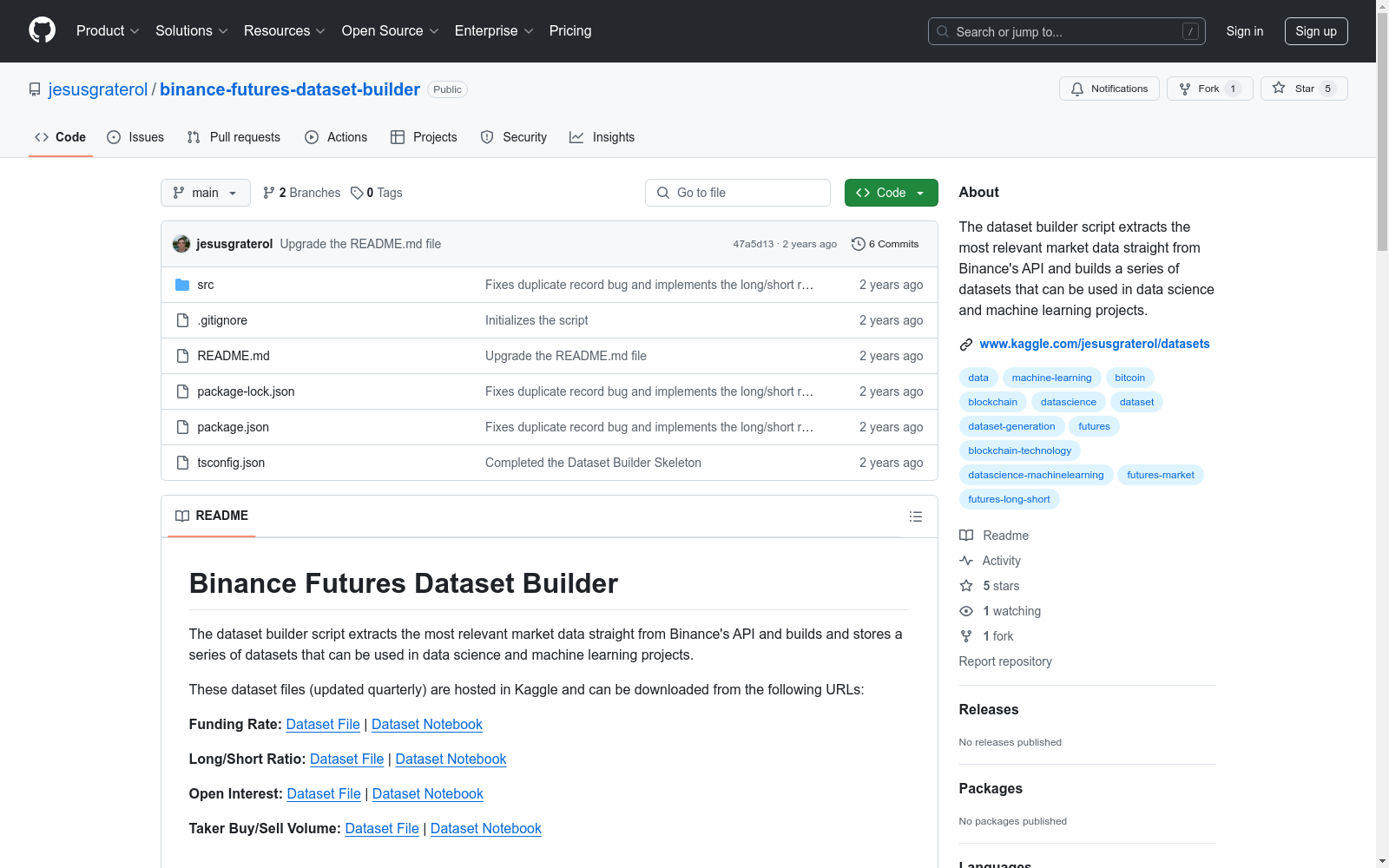This screenshot has width=1389, height=868.
Task: Click the README.md file icon
Action: point(182,356)
